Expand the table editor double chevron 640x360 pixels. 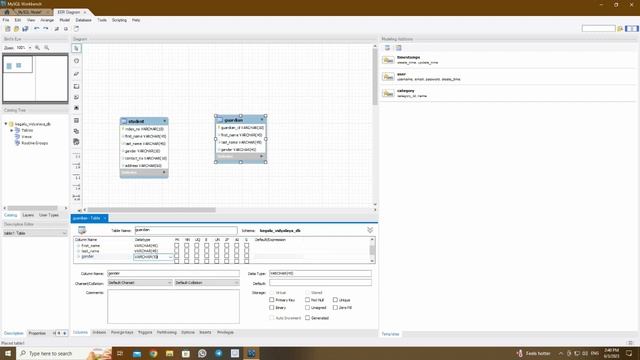click(x=370, y=230)
